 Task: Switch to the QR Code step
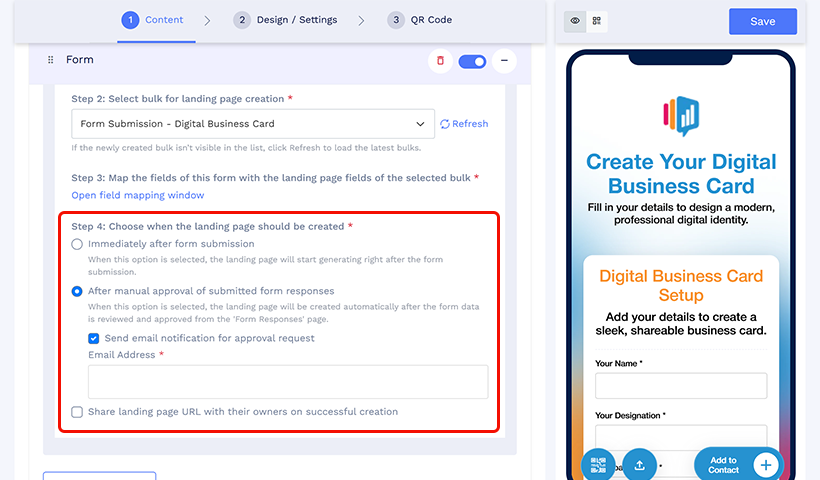pos(419,20)
